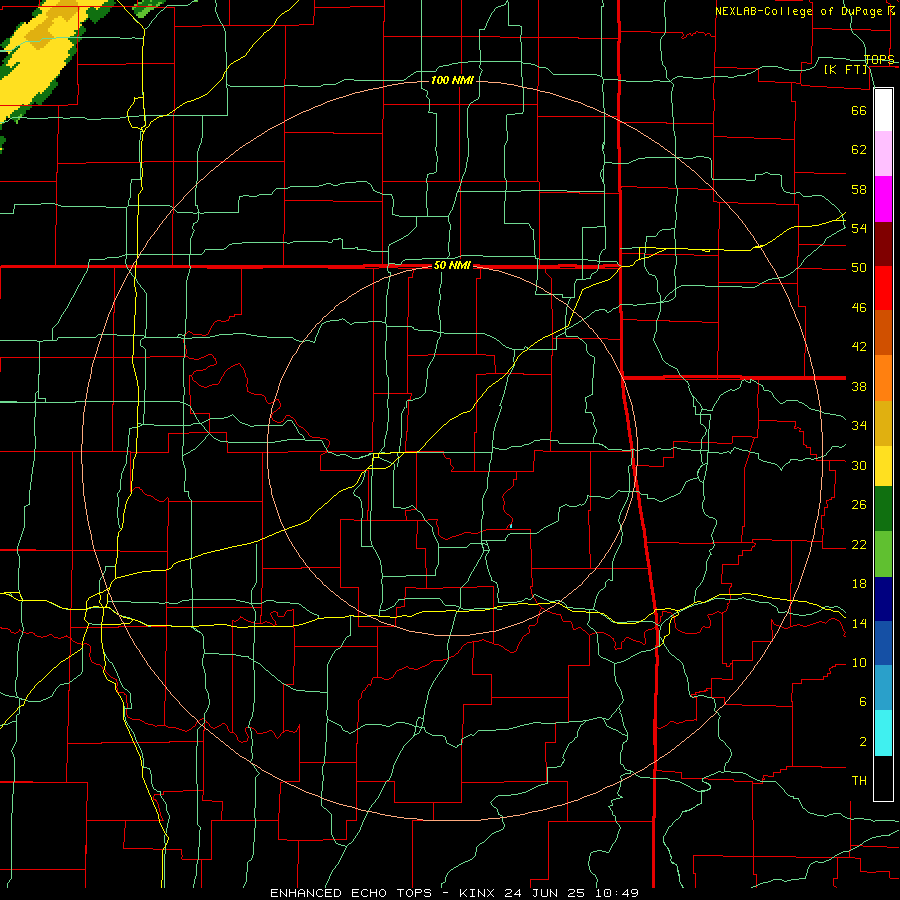Image resolution: width=900 pixels, height=900 pixels.
Task: Click legend value 26
Action: tap(859, 505)
